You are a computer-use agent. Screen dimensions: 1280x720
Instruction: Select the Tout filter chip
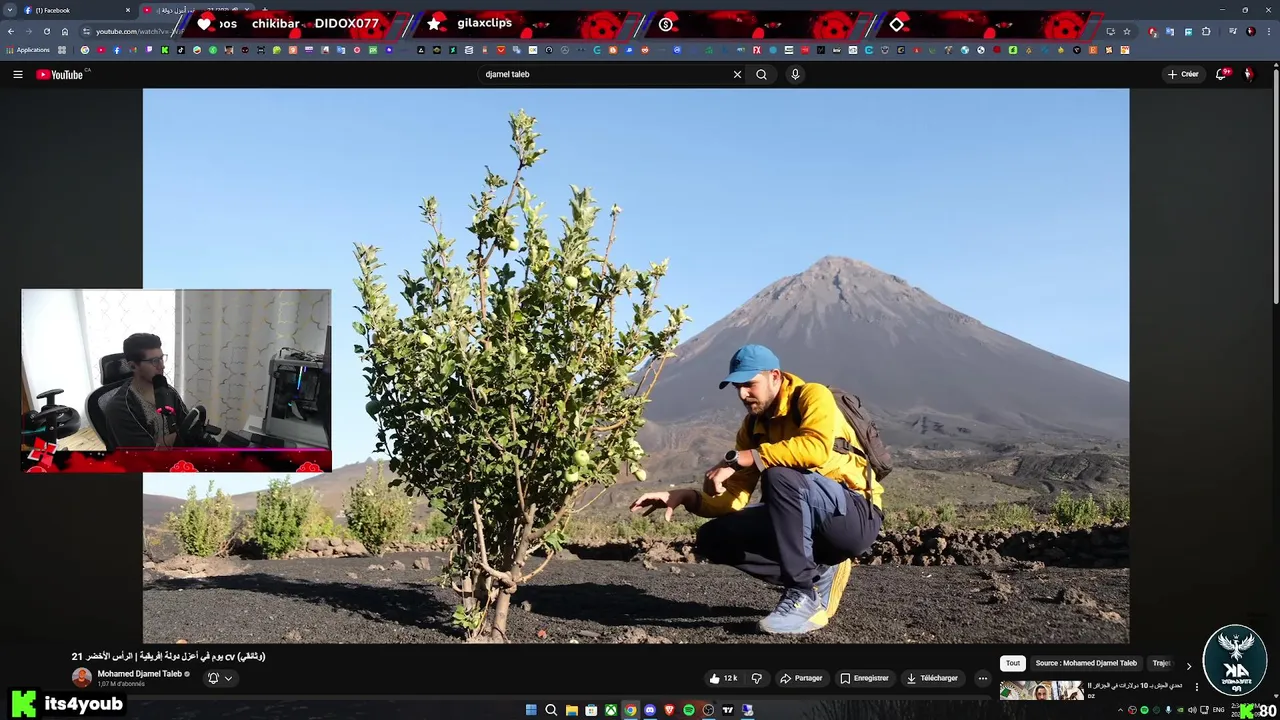point(1013,663)
